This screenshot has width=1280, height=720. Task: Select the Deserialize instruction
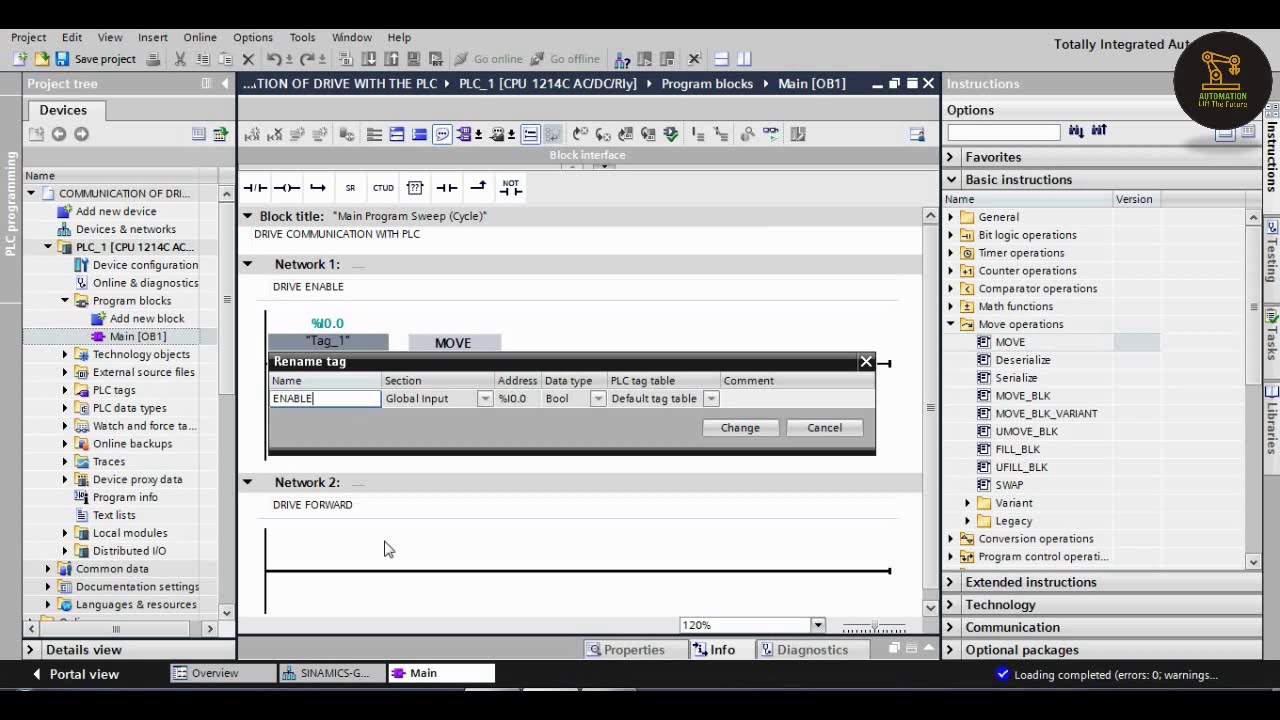pos(1022,360)
